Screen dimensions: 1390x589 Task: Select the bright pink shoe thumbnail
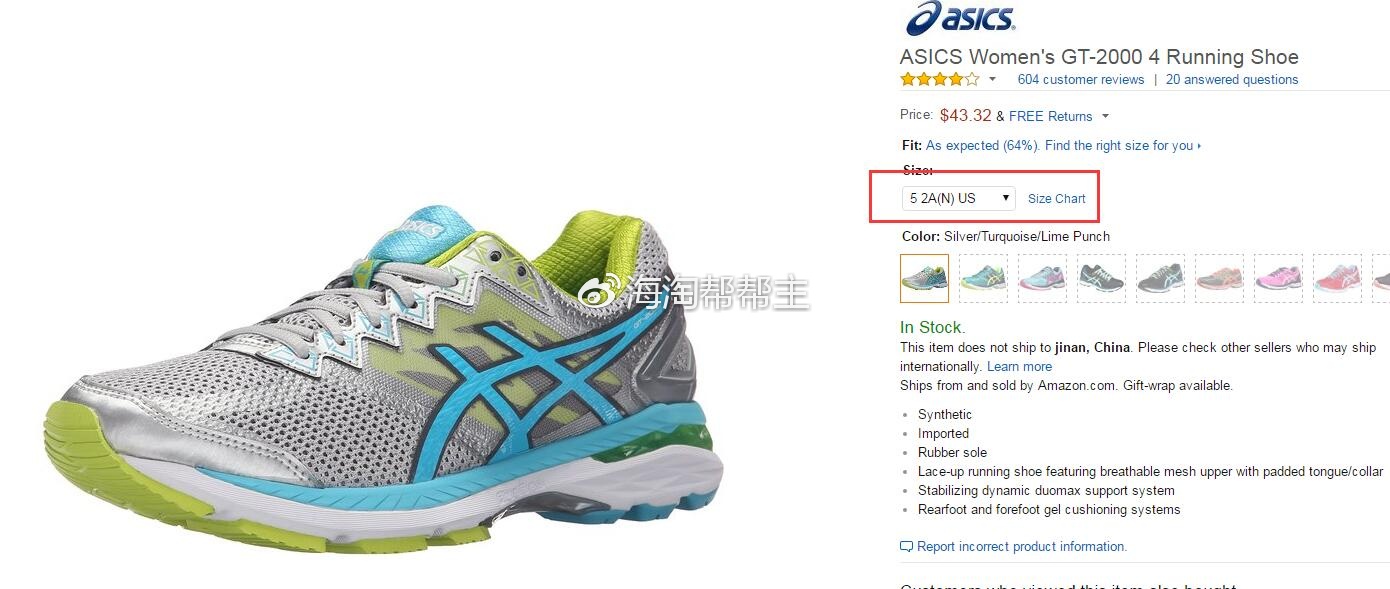pyautogui.click(x=1278, y=278)
